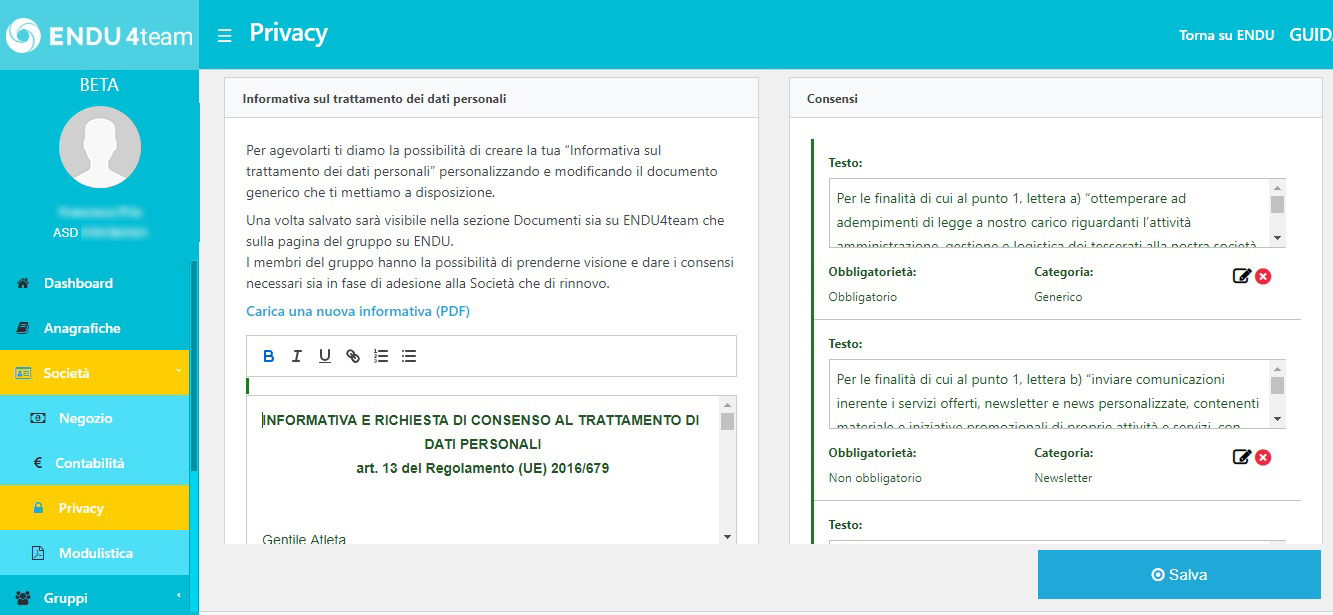The height and width of the screenshot is (615, 1333).
Task: Insert a bulleted list in editor
Action: (408, 356)
